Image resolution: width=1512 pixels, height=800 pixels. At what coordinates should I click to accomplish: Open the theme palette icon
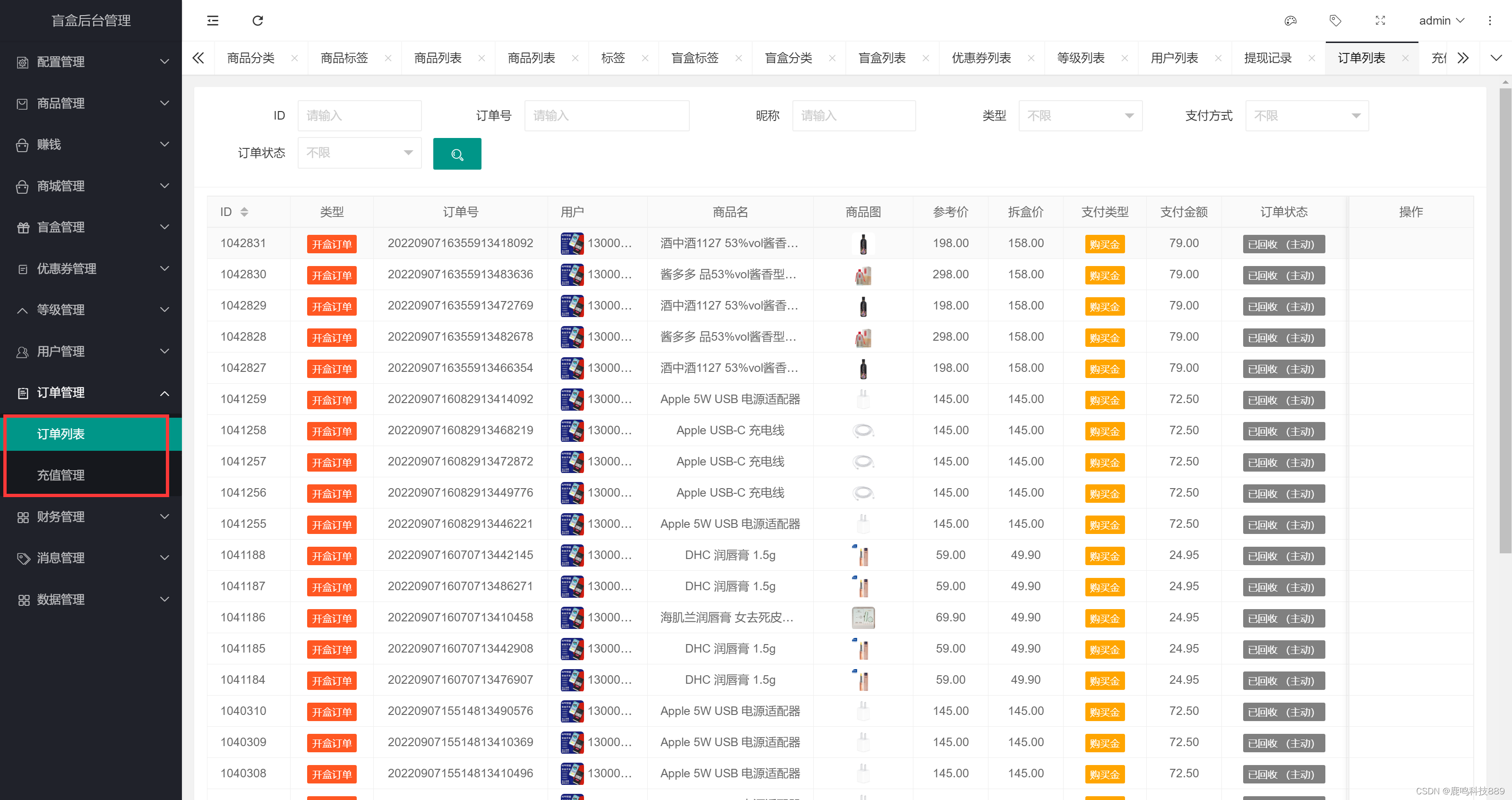[1290, 20]
